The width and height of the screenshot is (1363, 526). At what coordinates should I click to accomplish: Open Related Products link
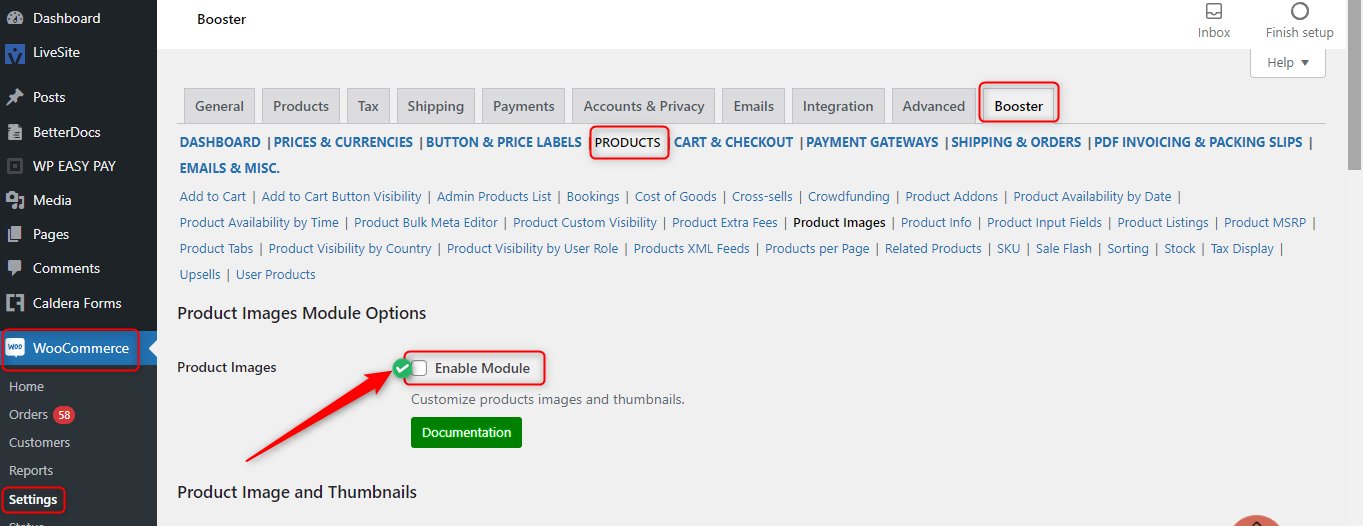point(933,248)
